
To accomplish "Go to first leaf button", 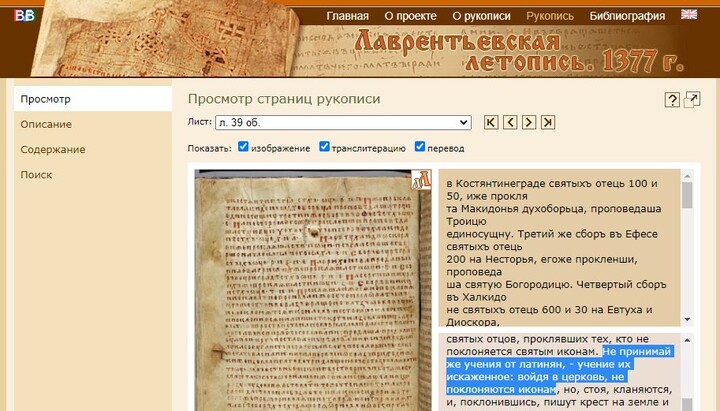I will click(x=491, y=122).
